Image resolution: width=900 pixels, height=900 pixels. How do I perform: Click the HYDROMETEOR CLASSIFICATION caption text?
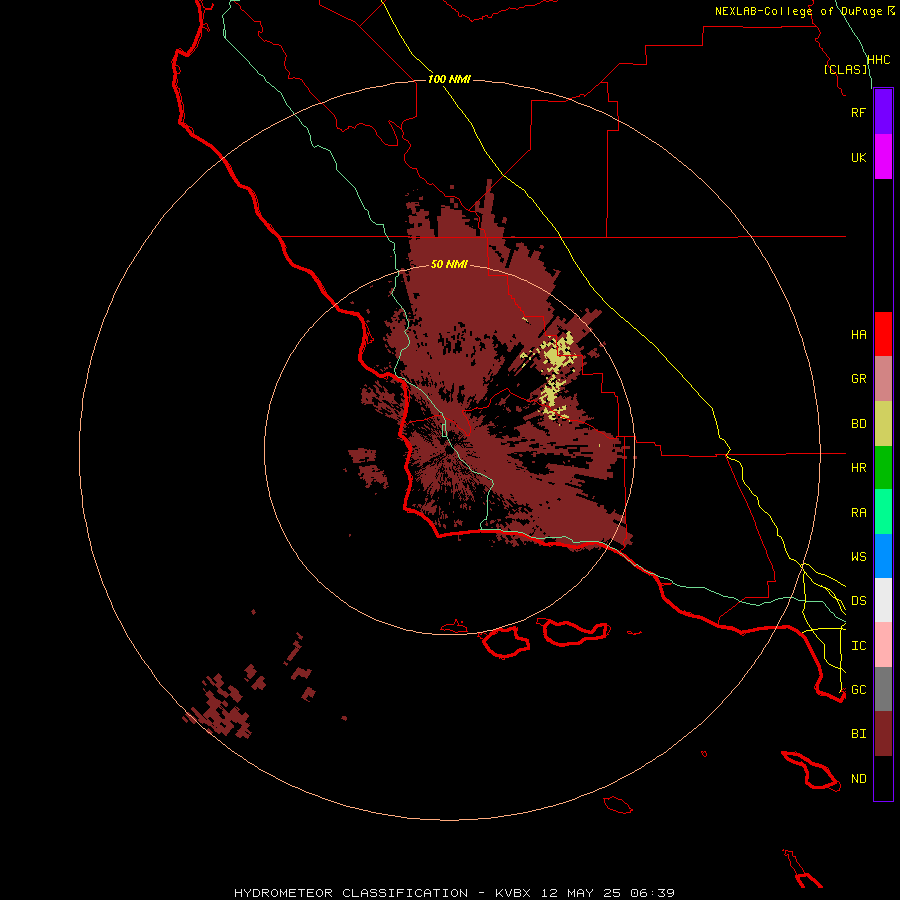coord(351,893)
